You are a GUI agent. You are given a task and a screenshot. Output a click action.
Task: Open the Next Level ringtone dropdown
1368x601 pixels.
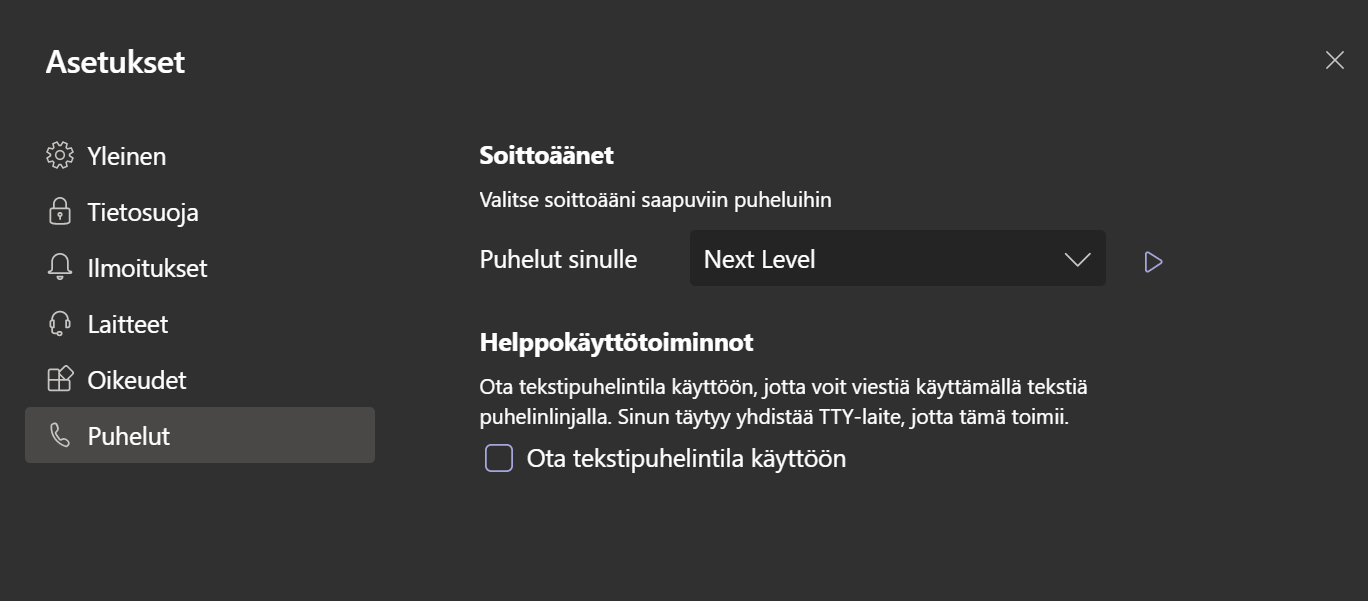[x=880, y=259]
